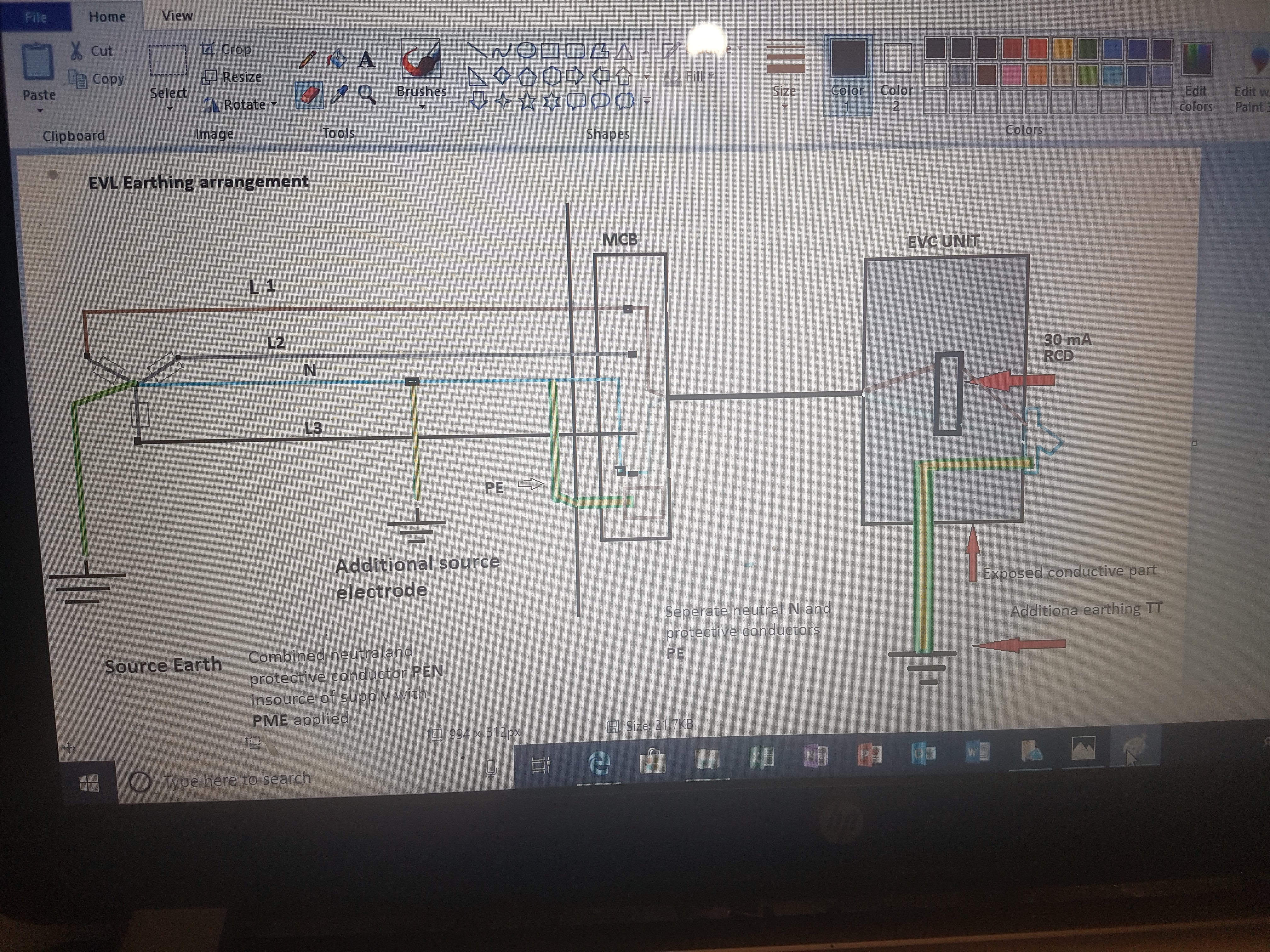Pick the dark green color swatch

click(x=1088, y=49)
